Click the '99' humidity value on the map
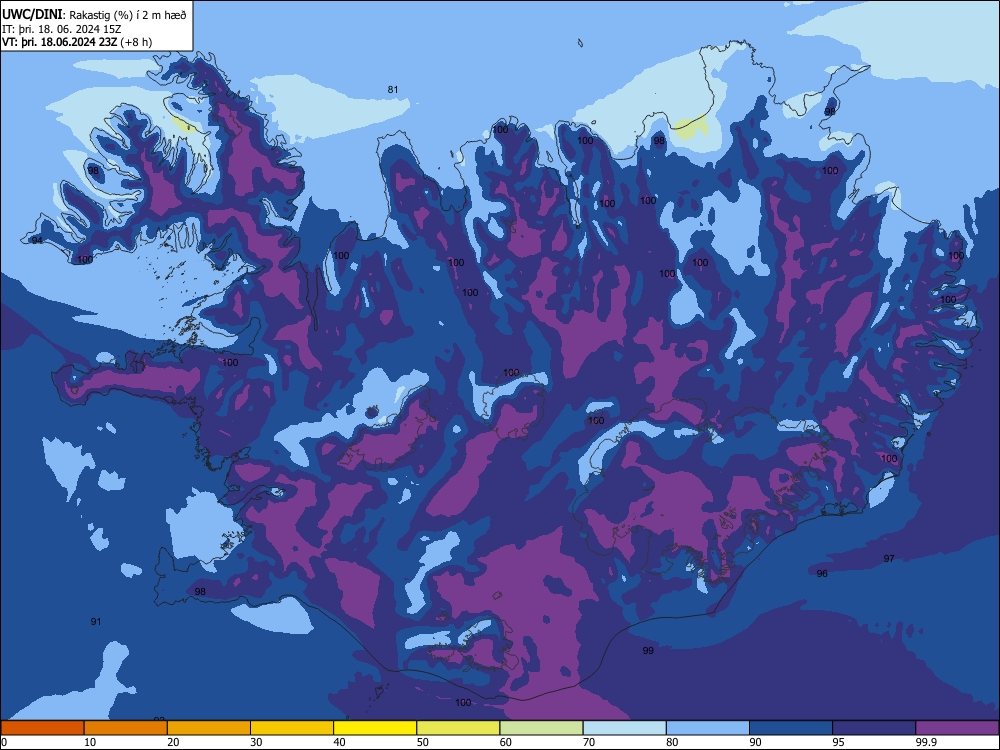Viewport: 1000px width, 750px height. click(648, 651)
